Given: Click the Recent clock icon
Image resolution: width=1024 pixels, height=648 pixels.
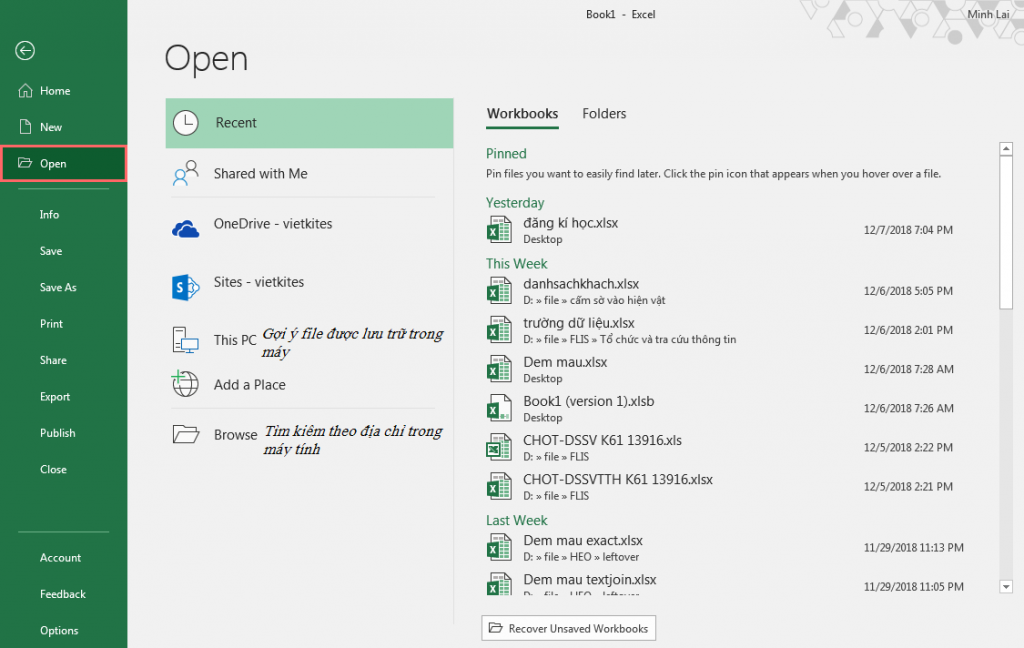Looking at the screenshot, I should coord(185,123).
